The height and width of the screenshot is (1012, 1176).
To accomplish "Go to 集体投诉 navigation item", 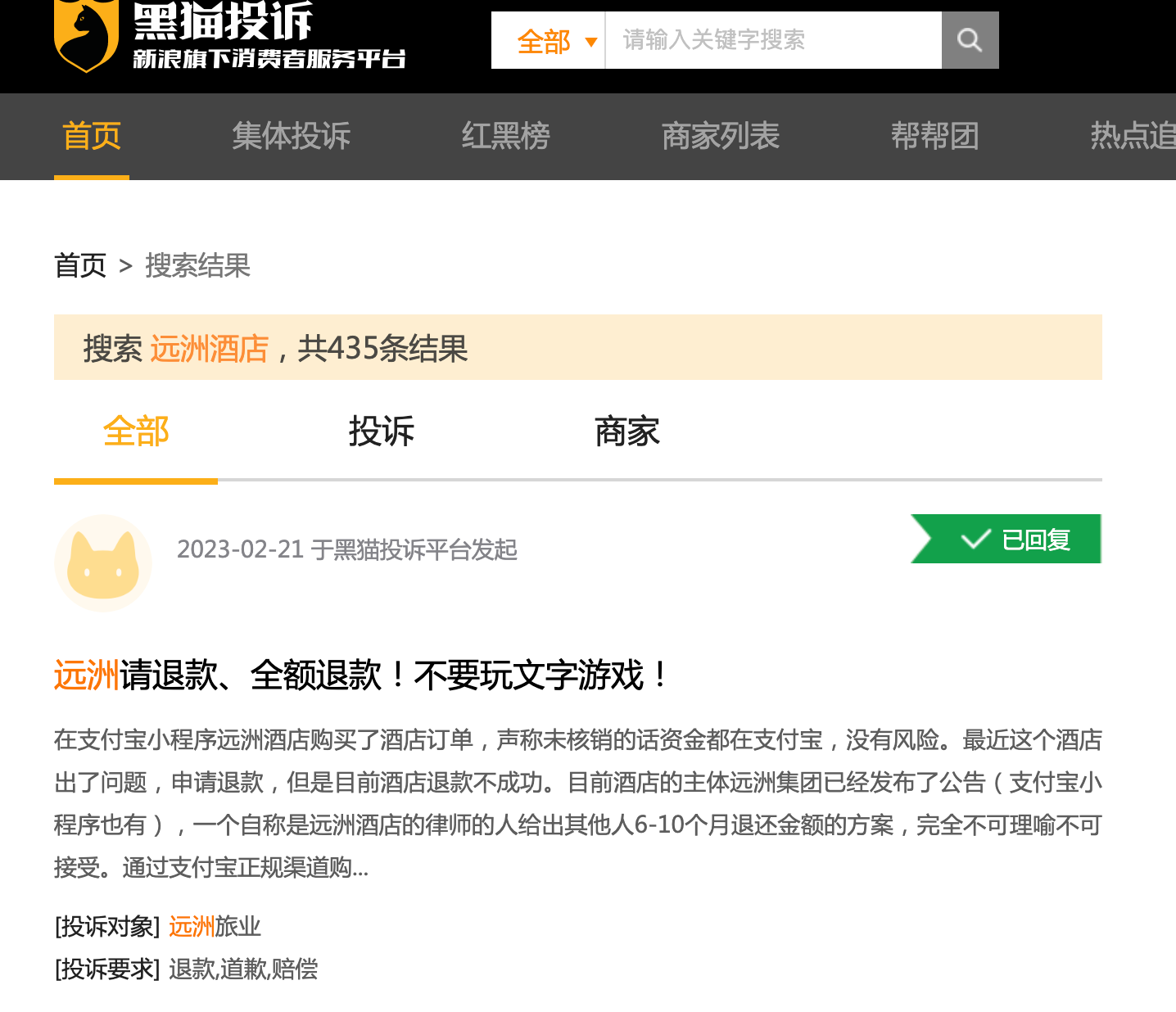I will (x=292, y=136).
